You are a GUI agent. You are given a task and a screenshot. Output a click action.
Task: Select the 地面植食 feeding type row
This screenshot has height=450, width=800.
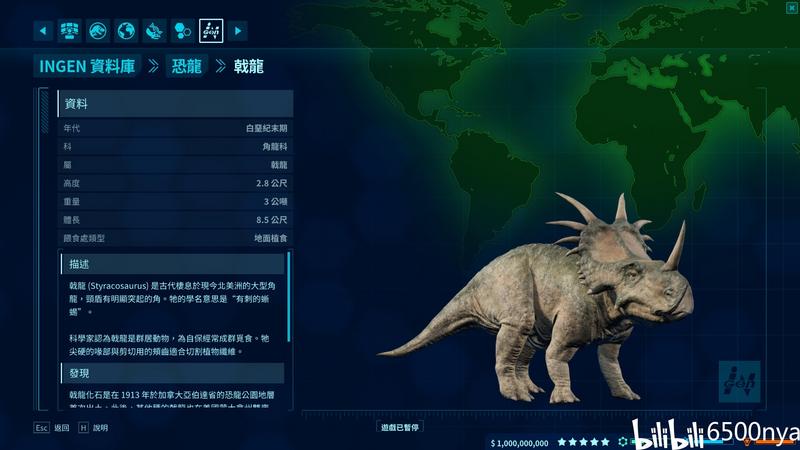[175, 238]
